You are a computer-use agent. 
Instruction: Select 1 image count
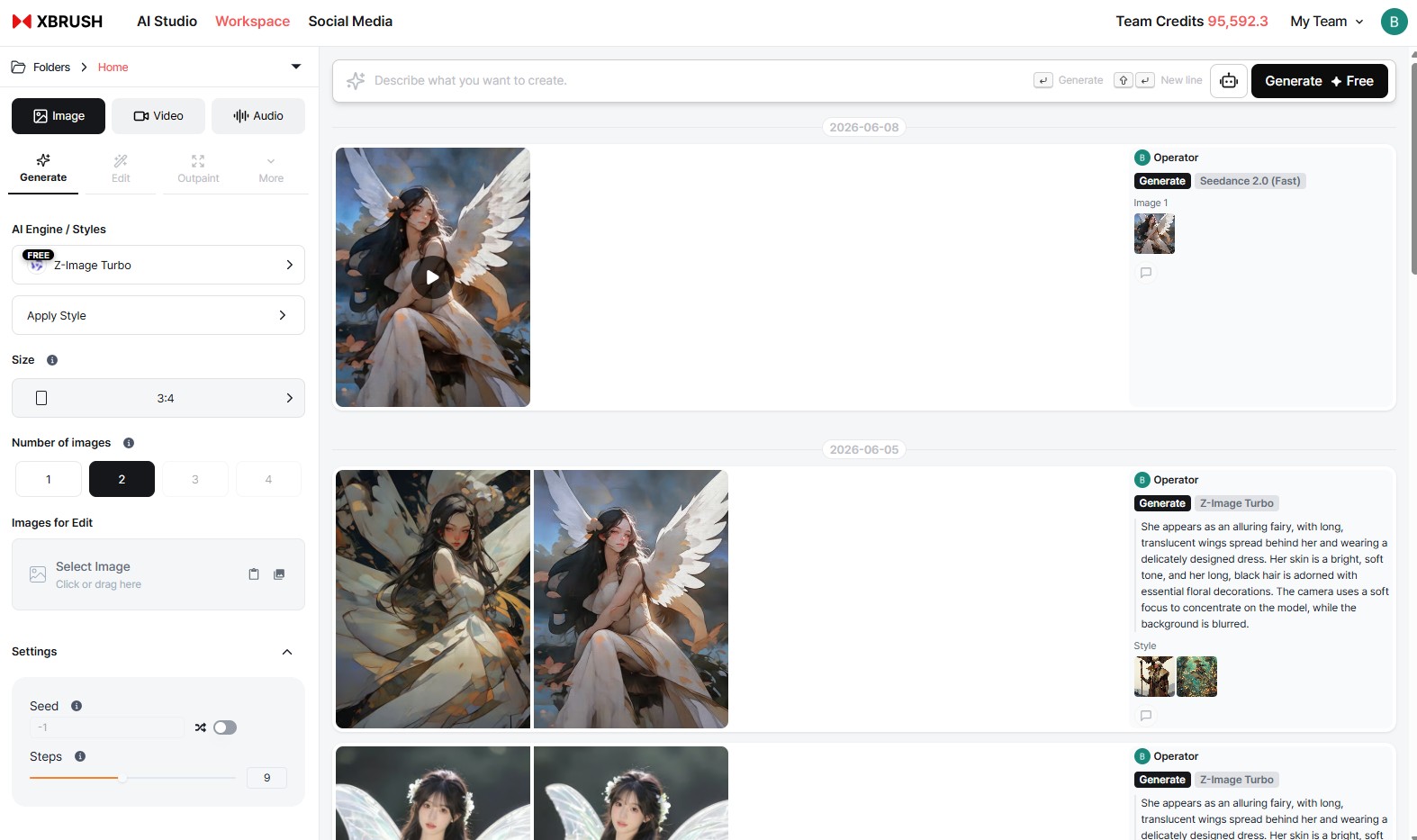(49, 479)
